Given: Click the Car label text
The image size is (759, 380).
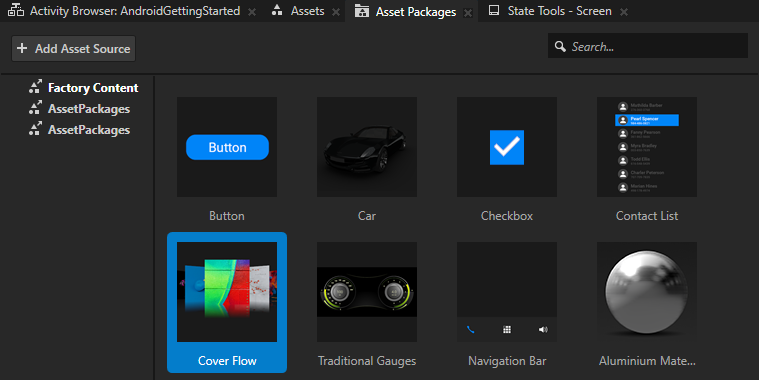Looking at the screenshot, I should pyautogui.click(x=367, y=216).
